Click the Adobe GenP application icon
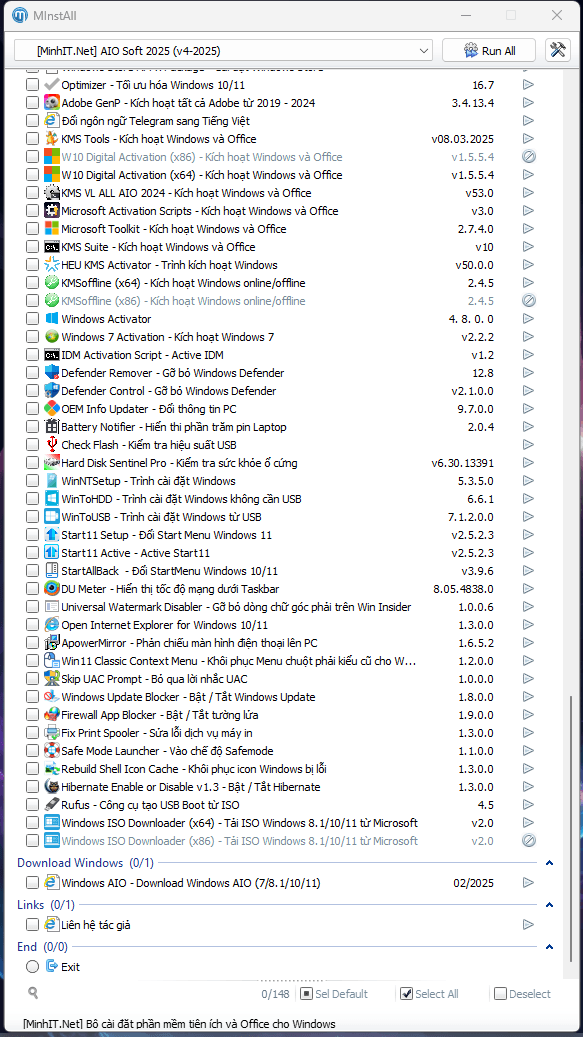 tap(52, 103)
